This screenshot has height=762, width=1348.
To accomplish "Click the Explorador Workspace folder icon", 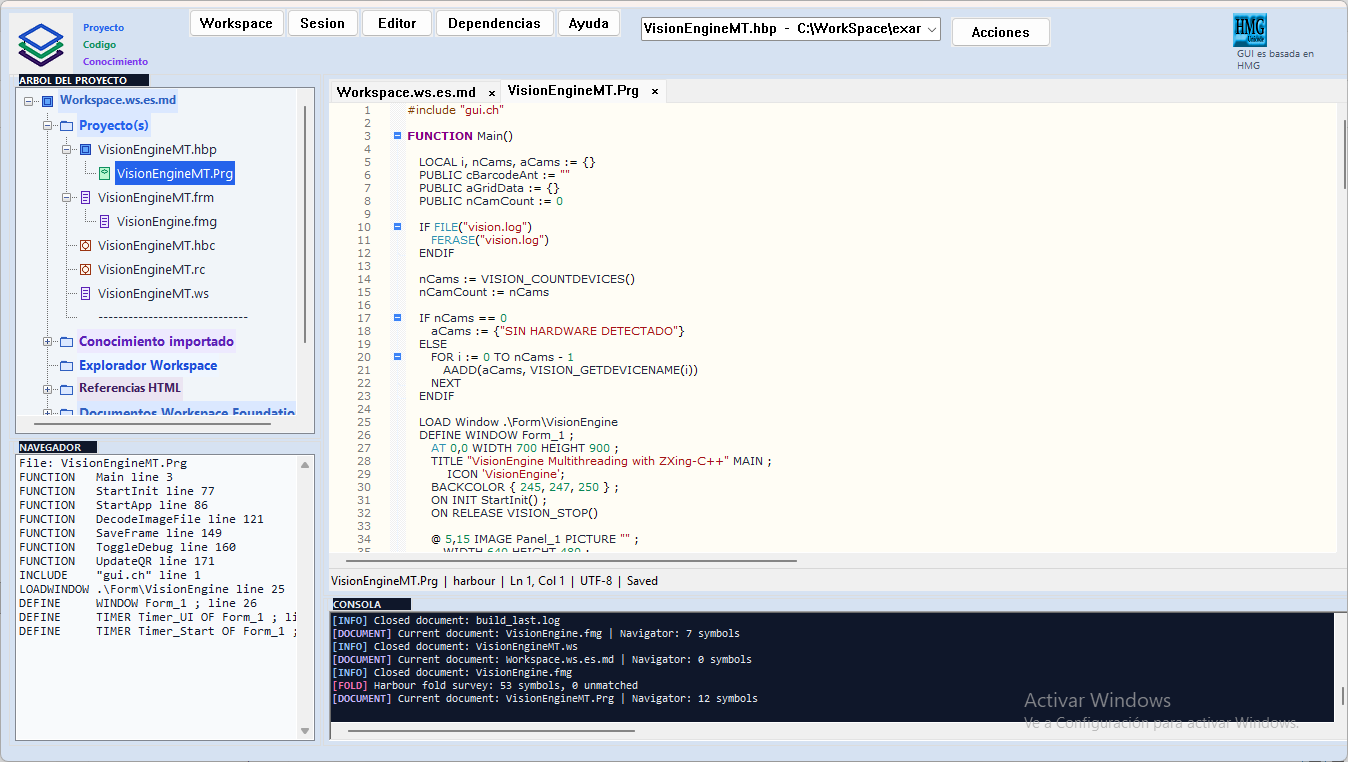I will (x=66, y=366).
